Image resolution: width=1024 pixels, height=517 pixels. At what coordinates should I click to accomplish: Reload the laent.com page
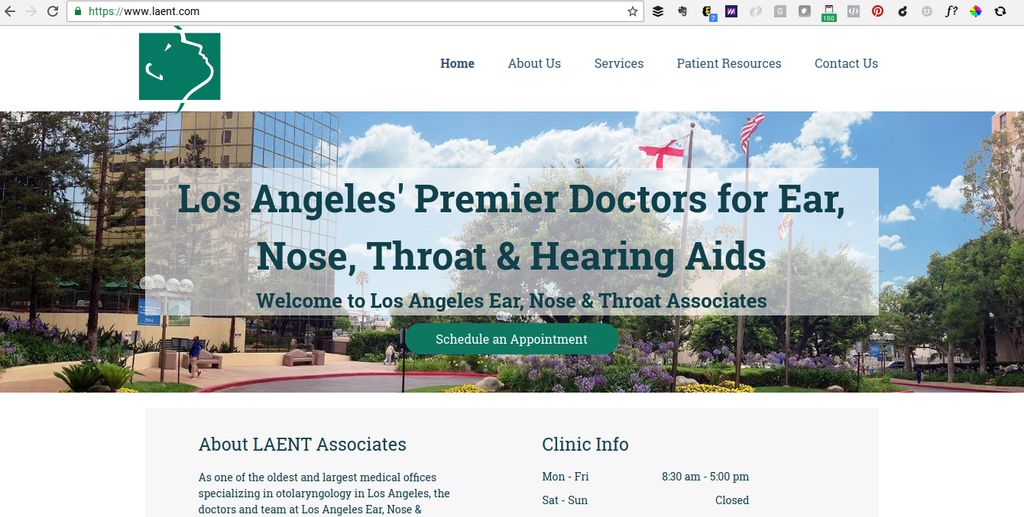52,11
